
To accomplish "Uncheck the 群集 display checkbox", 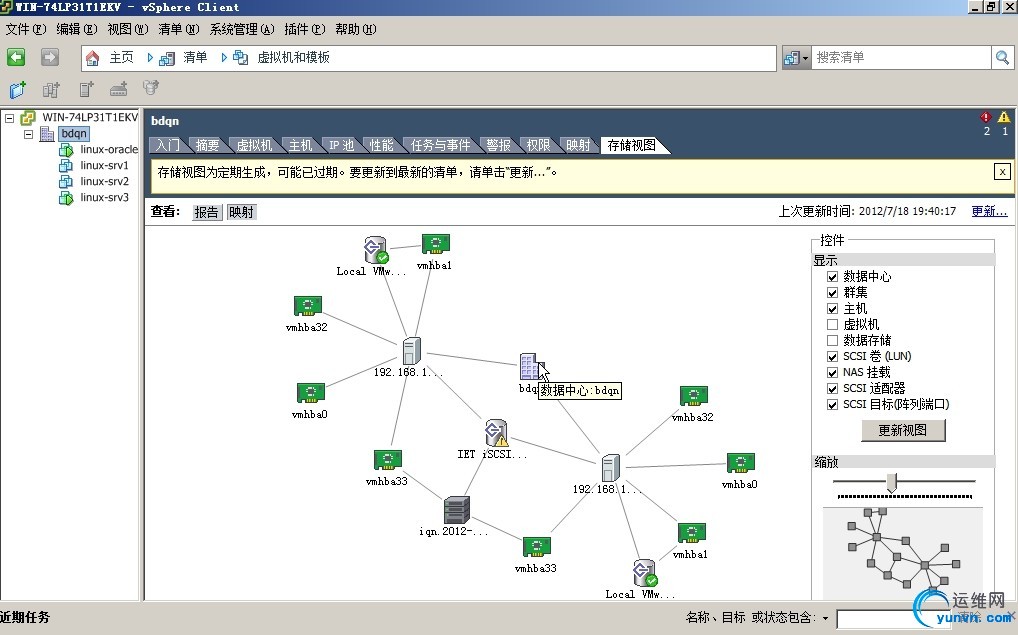I will pyautogui.click(x=832, y=293).
